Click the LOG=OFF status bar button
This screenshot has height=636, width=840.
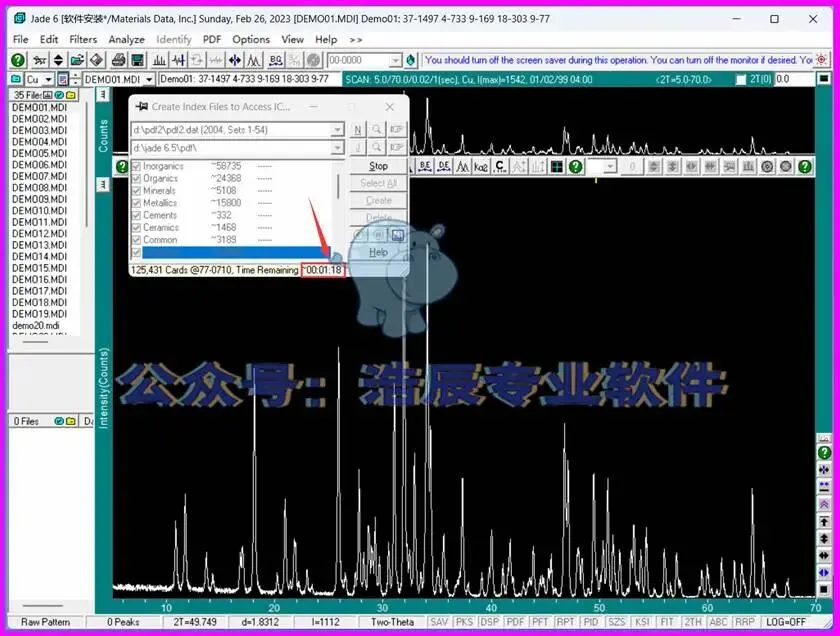[786, 622]
